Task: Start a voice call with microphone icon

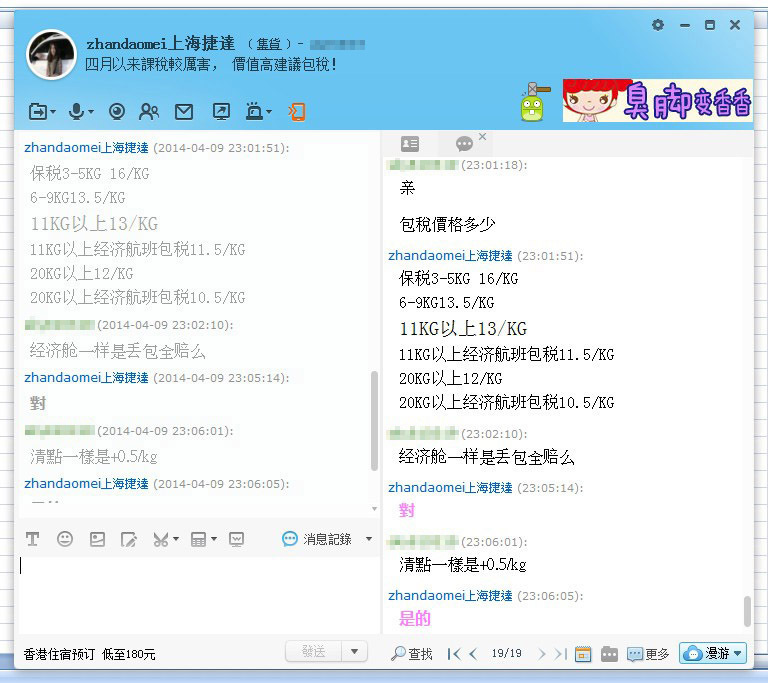Action: click(x=76, y=112)
